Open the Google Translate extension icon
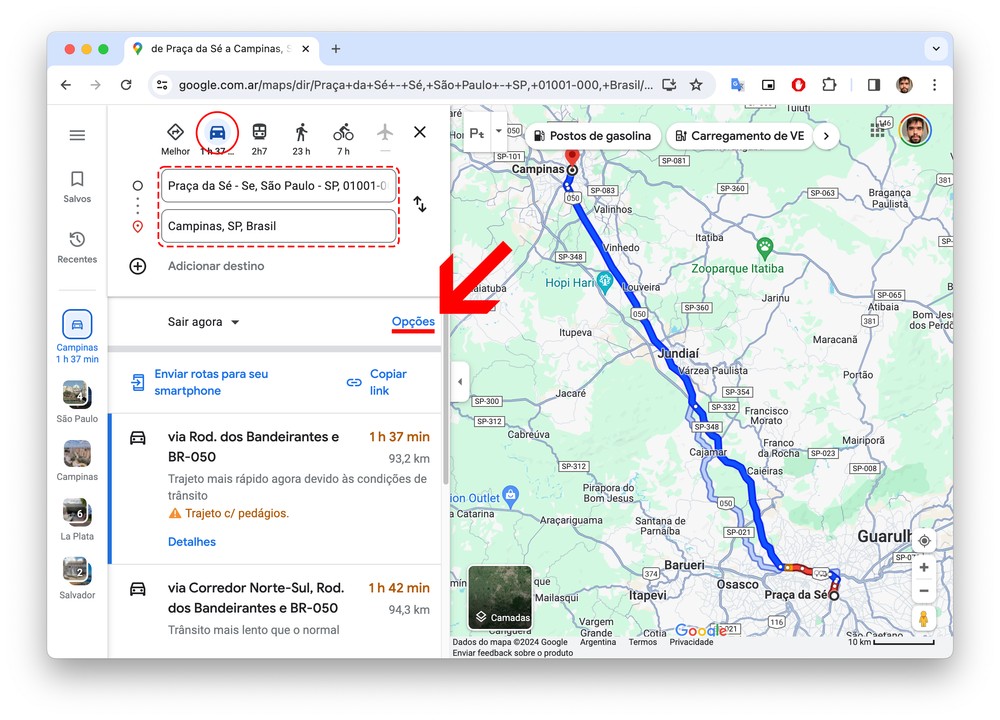The height and width of the screenshot is (720, 1000). tap(737, 85)
